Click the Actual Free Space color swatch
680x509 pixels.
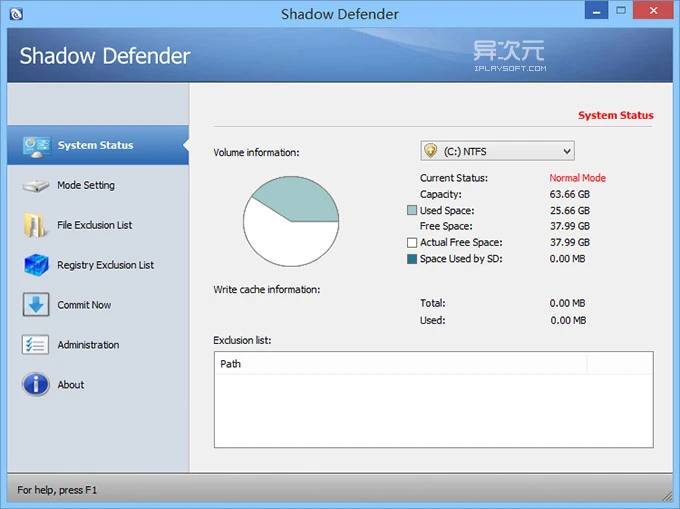tap(412, 242)
